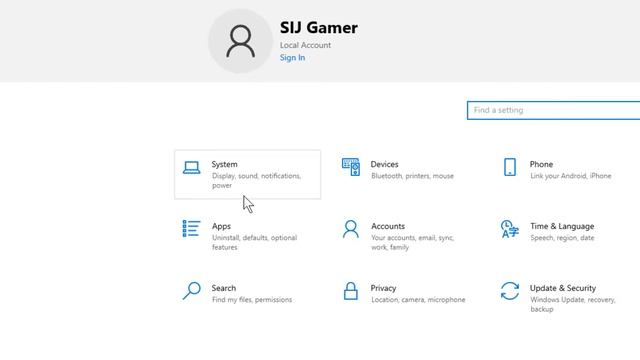Open the Phone settings icon
The width and height of the screenshot is (640, 360).
tap(510, 167)
